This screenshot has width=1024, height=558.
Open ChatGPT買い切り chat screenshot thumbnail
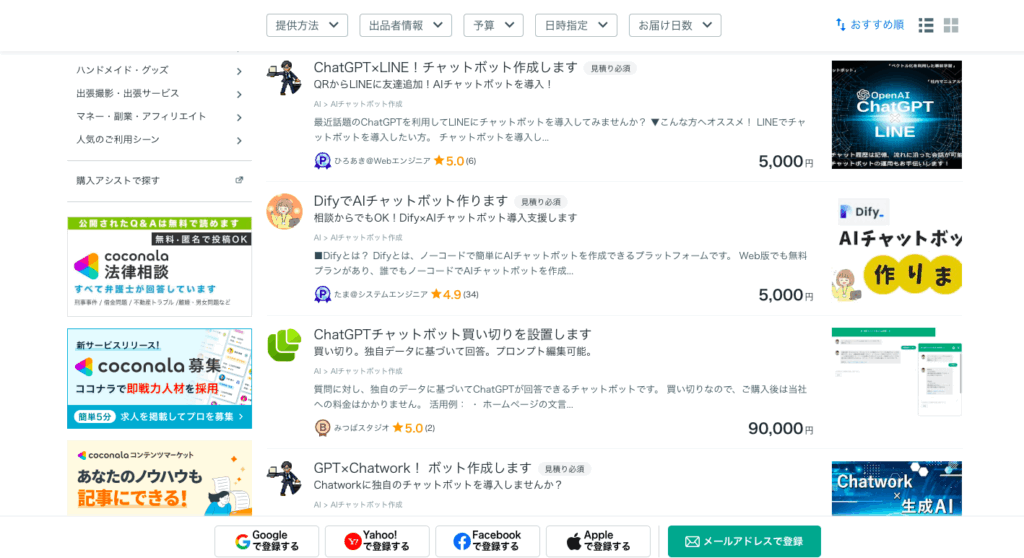(896, 371)
